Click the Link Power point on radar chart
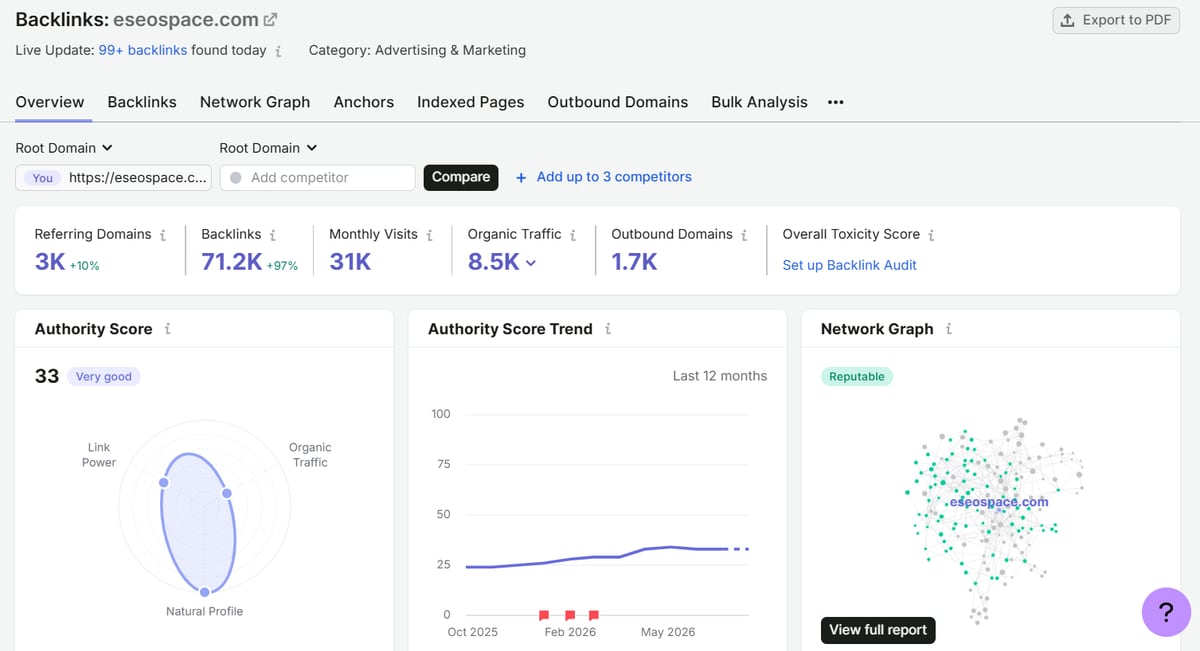The image size is (1200, 651). click(164, 482)
